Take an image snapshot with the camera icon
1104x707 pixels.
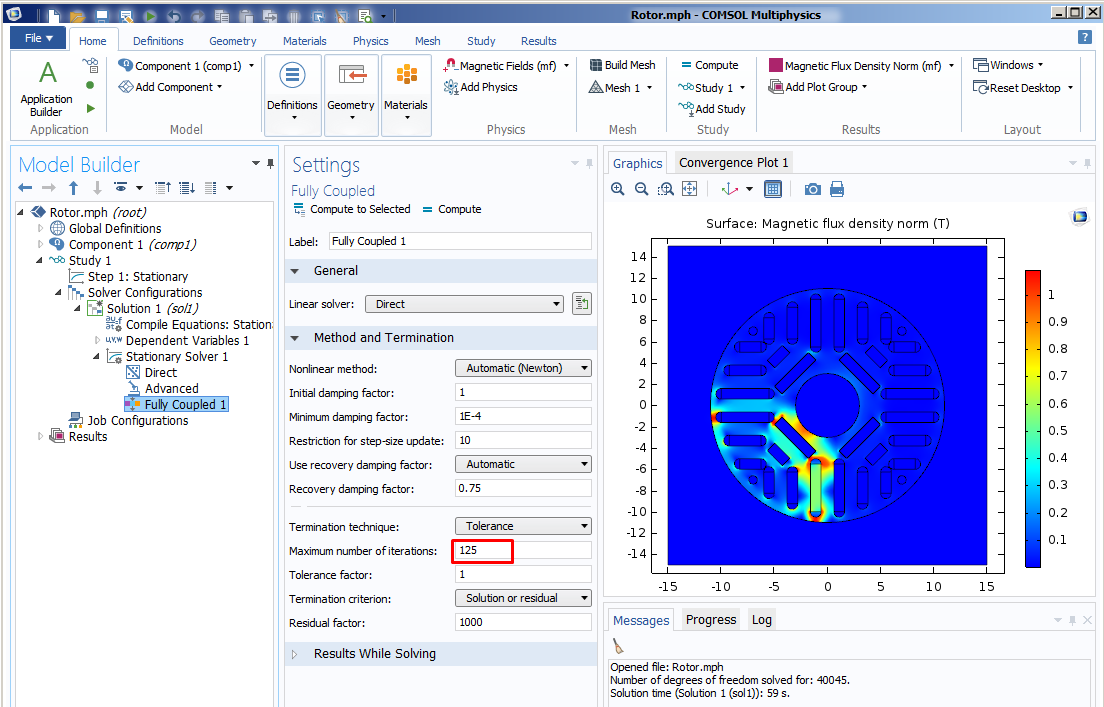click(813, 189)
